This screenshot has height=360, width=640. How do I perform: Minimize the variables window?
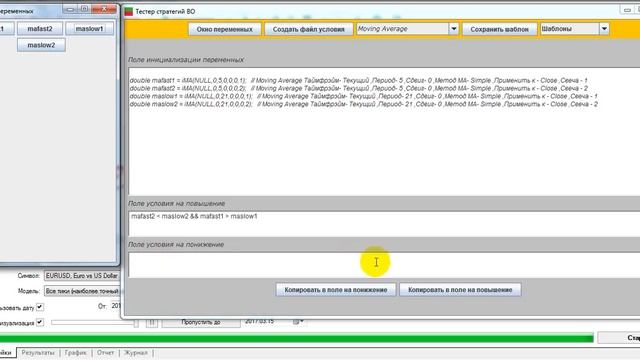70,9
